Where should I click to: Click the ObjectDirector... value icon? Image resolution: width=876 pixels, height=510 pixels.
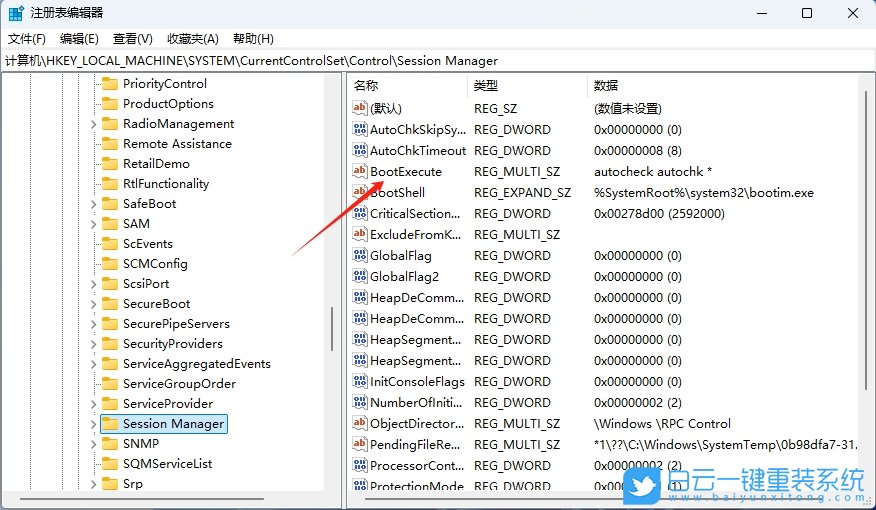(360, 423)
